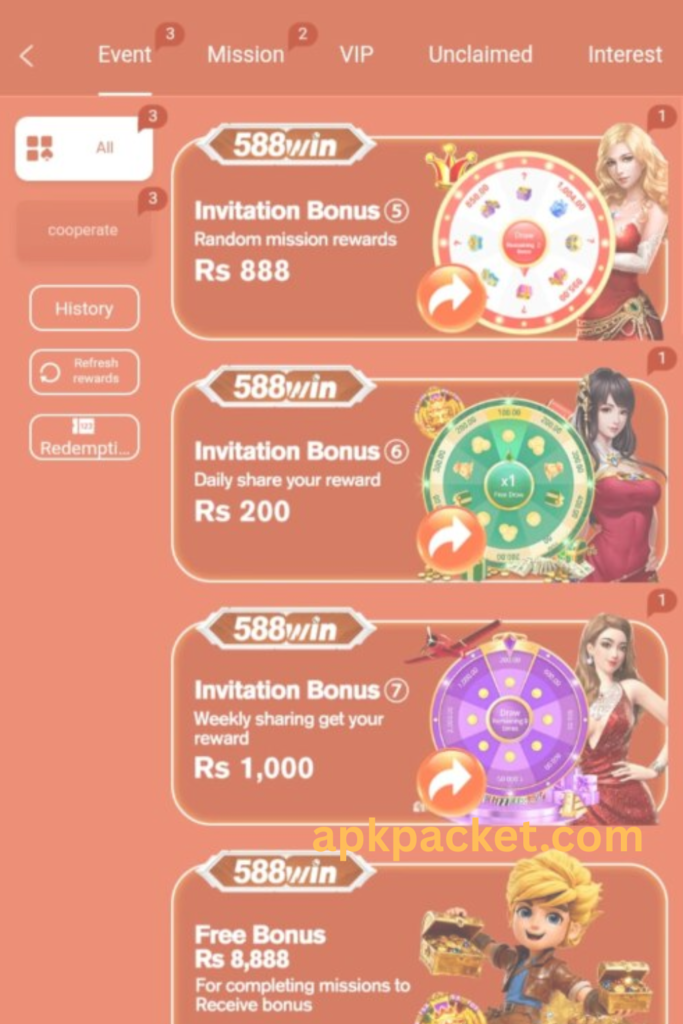Screen dimensions: 683x1024
Task: Click share arrow on Invitation Bonus 5
Action: (x=451, y=298)
